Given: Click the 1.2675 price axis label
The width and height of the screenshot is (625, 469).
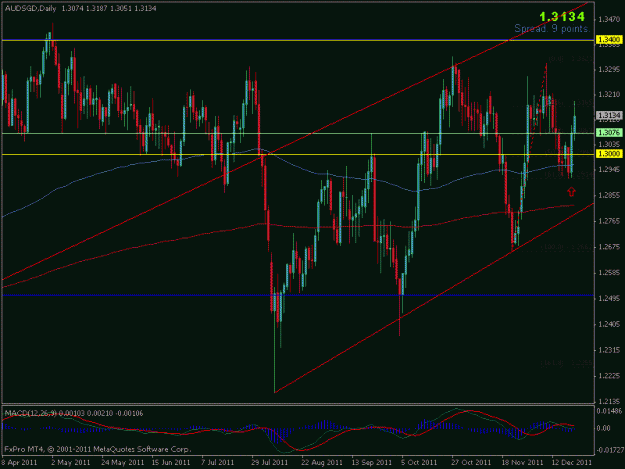Looking at the screenshot, I should [x=609, y=247].
